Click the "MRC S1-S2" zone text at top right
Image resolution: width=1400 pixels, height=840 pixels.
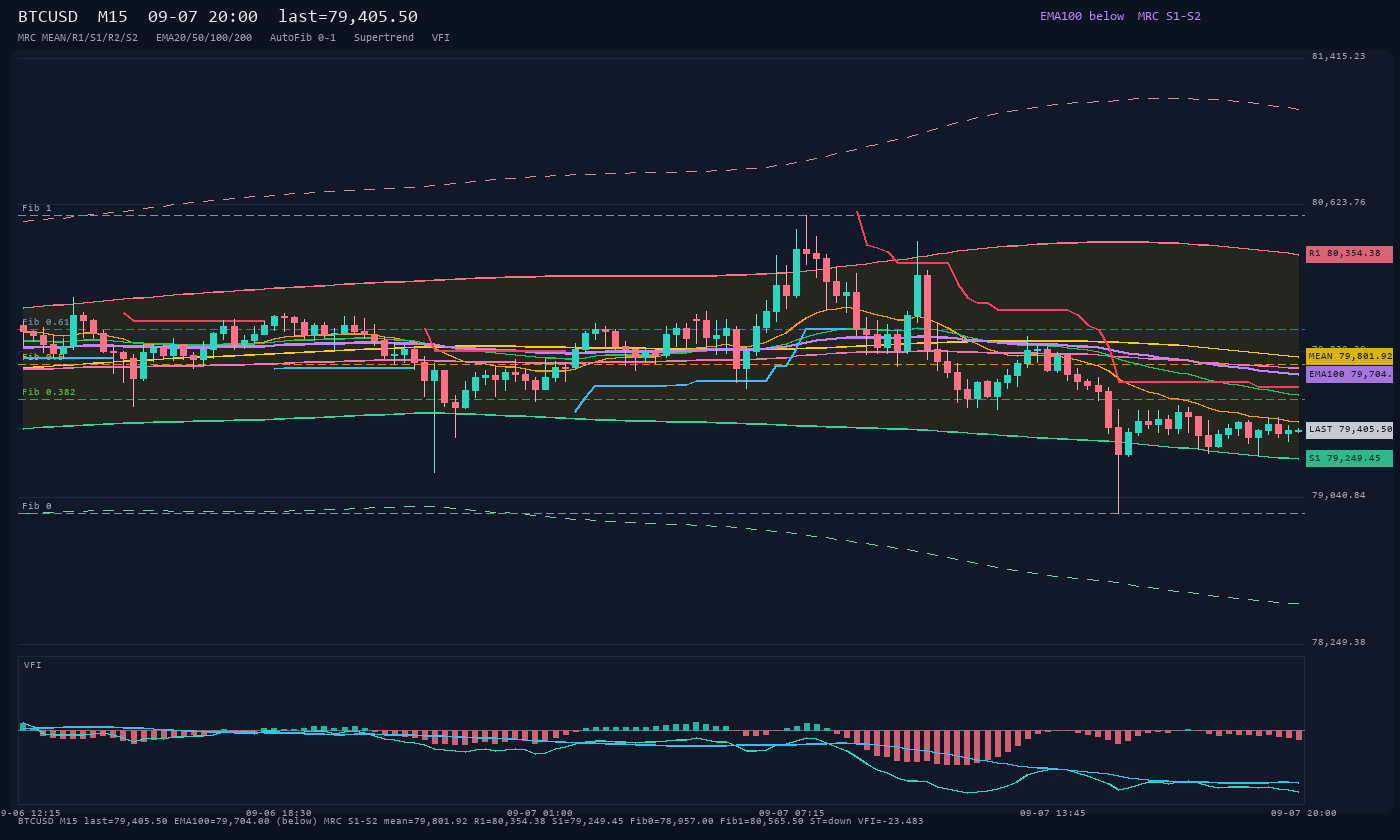1169,16
